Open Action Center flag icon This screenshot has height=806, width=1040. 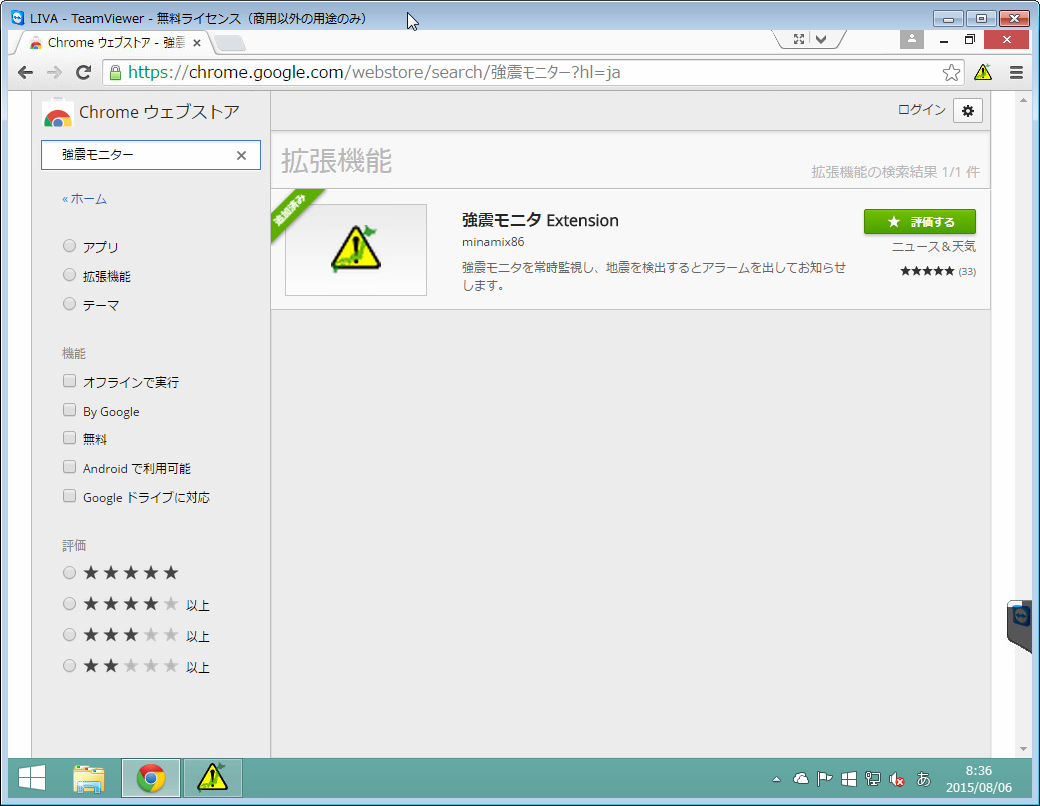click(x=824, y=779)
